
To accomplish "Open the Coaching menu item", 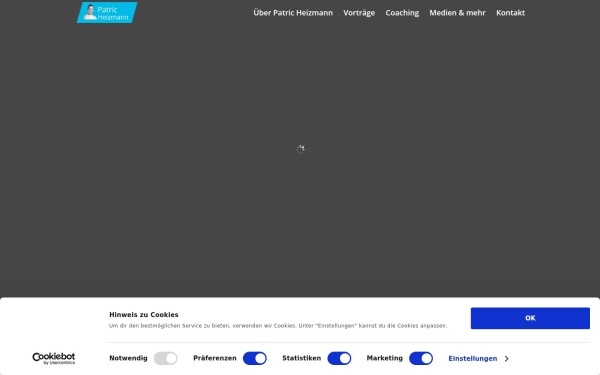I will tap(402, 13).
